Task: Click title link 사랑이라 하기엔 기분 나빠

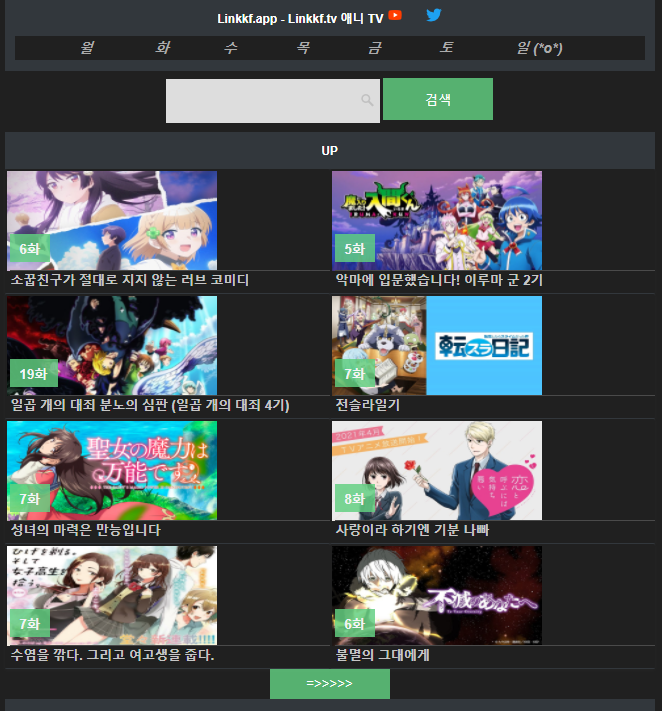Action: [412, 530]
